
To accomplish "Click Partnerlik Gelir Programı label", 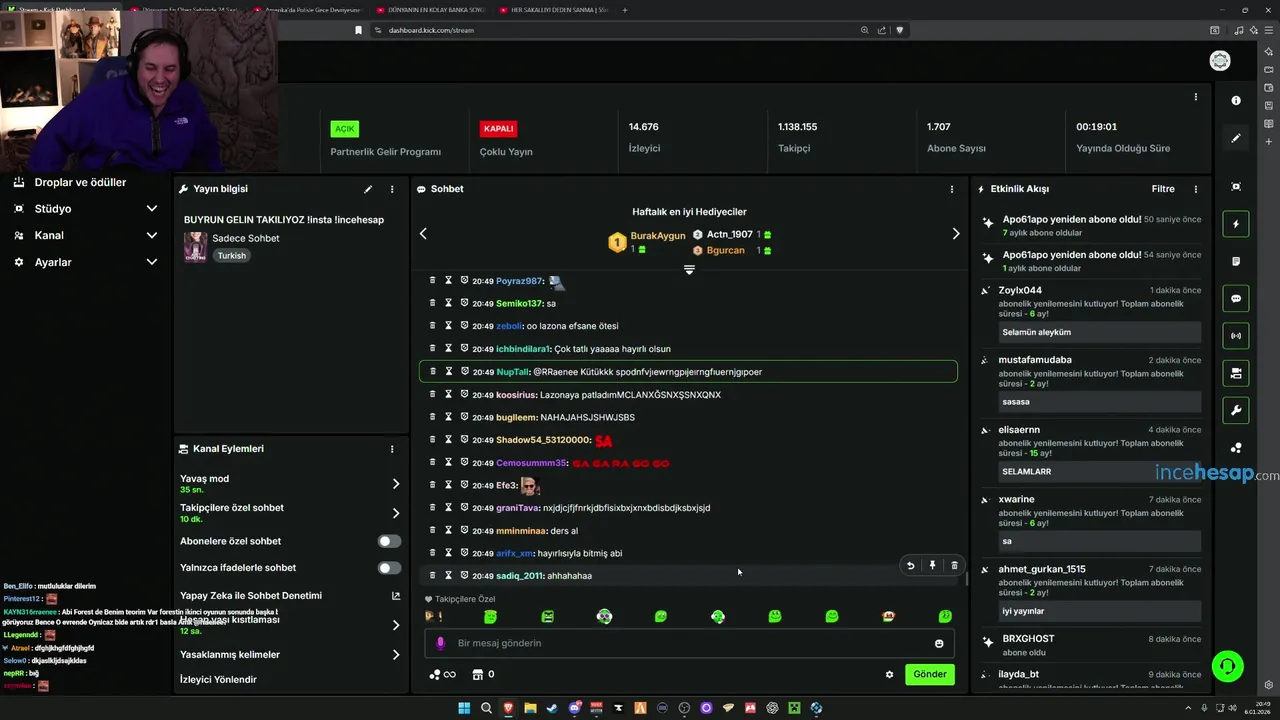I will (386, 152).
